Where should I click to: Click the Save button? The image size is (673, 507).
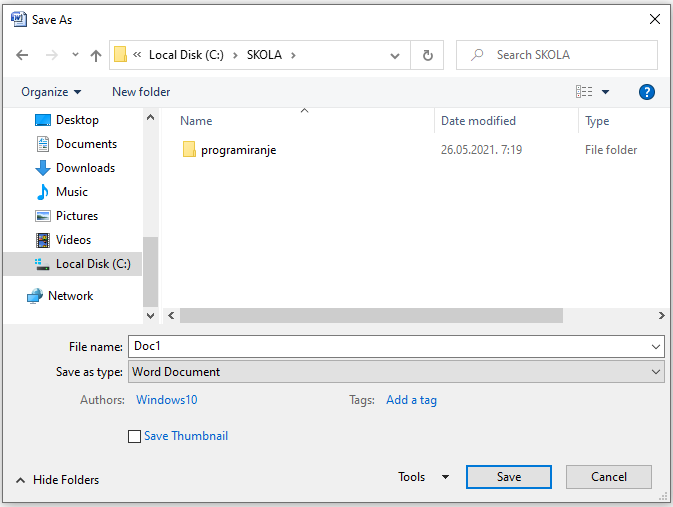point(508,477)
